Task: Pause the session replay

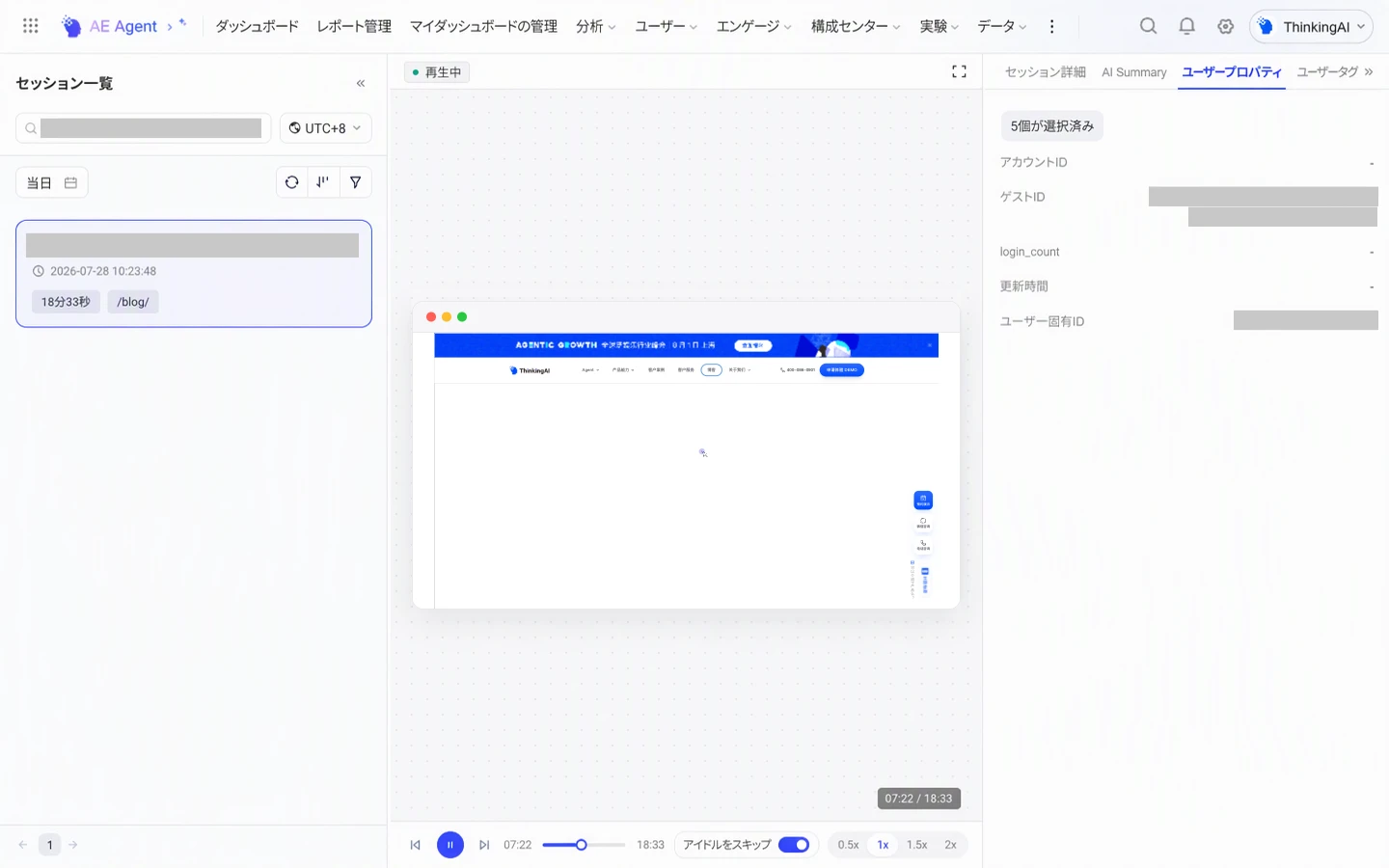Action: (449, 845)
